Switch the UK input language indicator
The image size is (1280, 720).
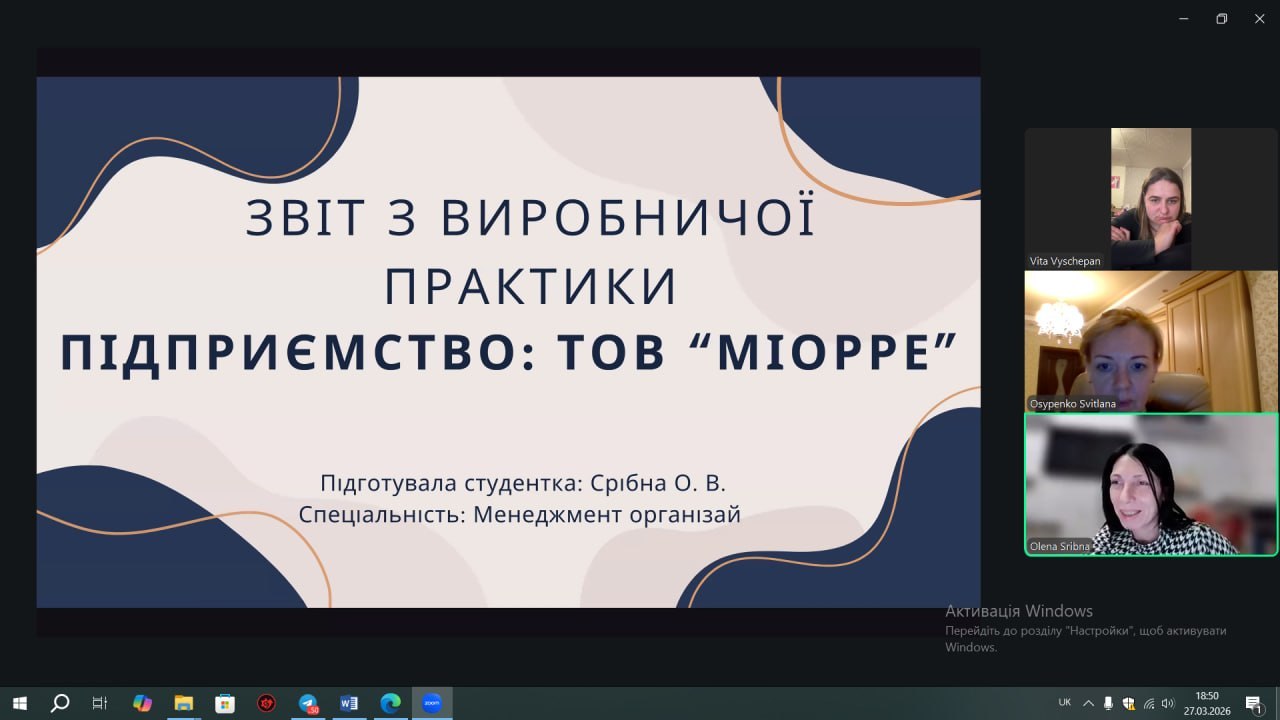coord(1064,703)
